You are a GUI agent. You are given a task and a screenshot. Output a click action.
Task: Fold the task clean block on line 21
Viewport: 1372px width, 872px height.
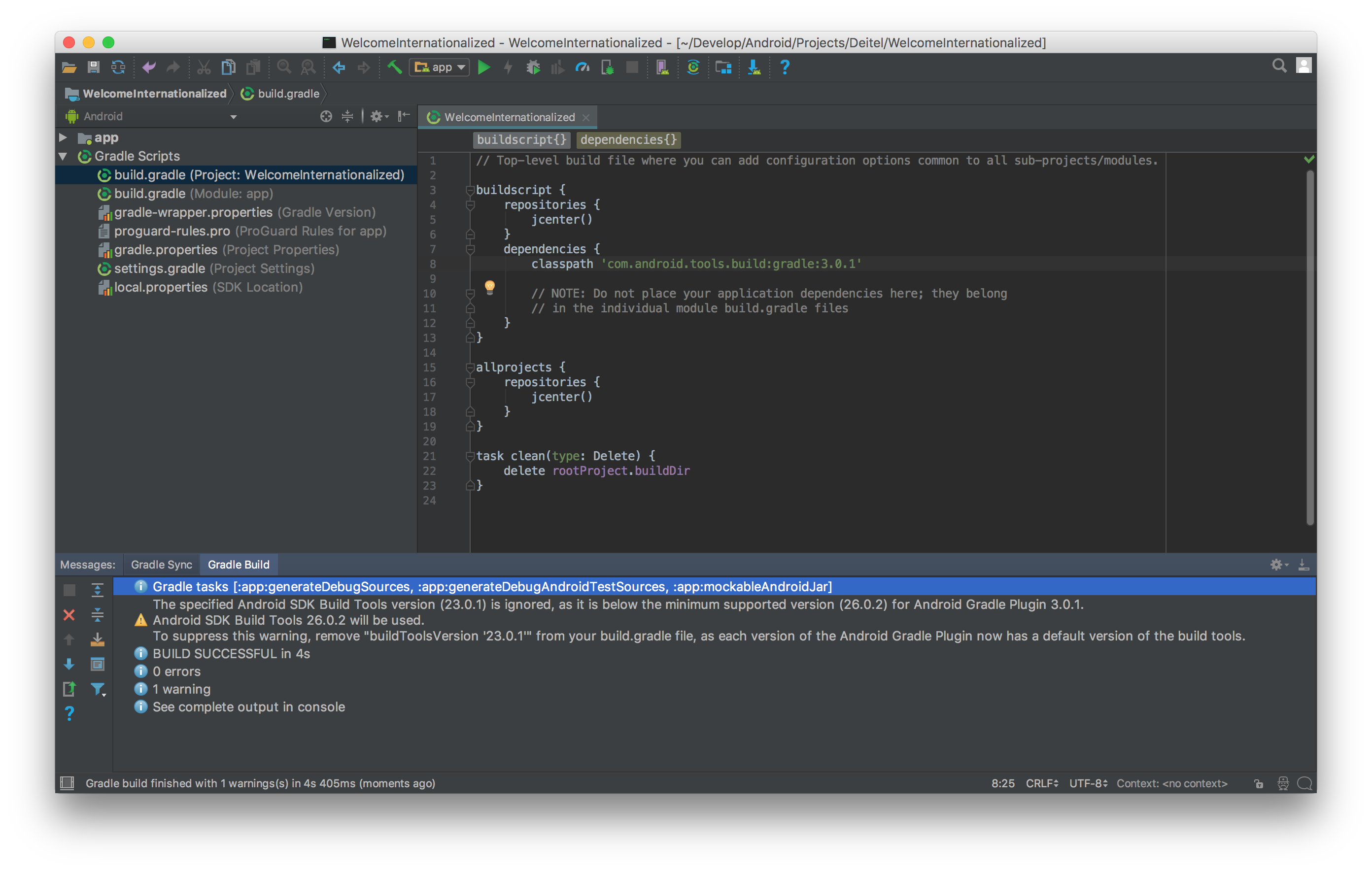(x=470, y=456)
